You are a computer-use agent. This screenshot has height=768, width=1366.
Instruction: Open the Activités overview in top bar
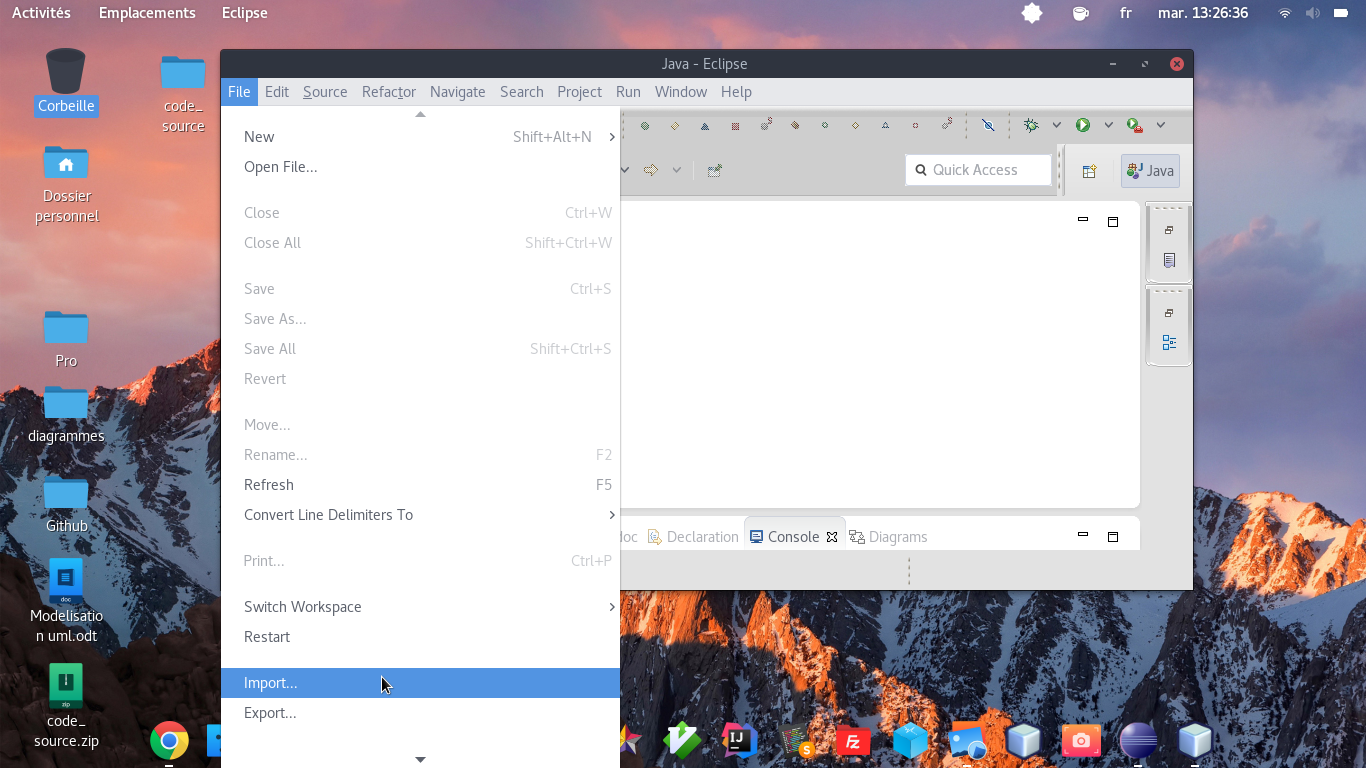(x=41, y=13)
